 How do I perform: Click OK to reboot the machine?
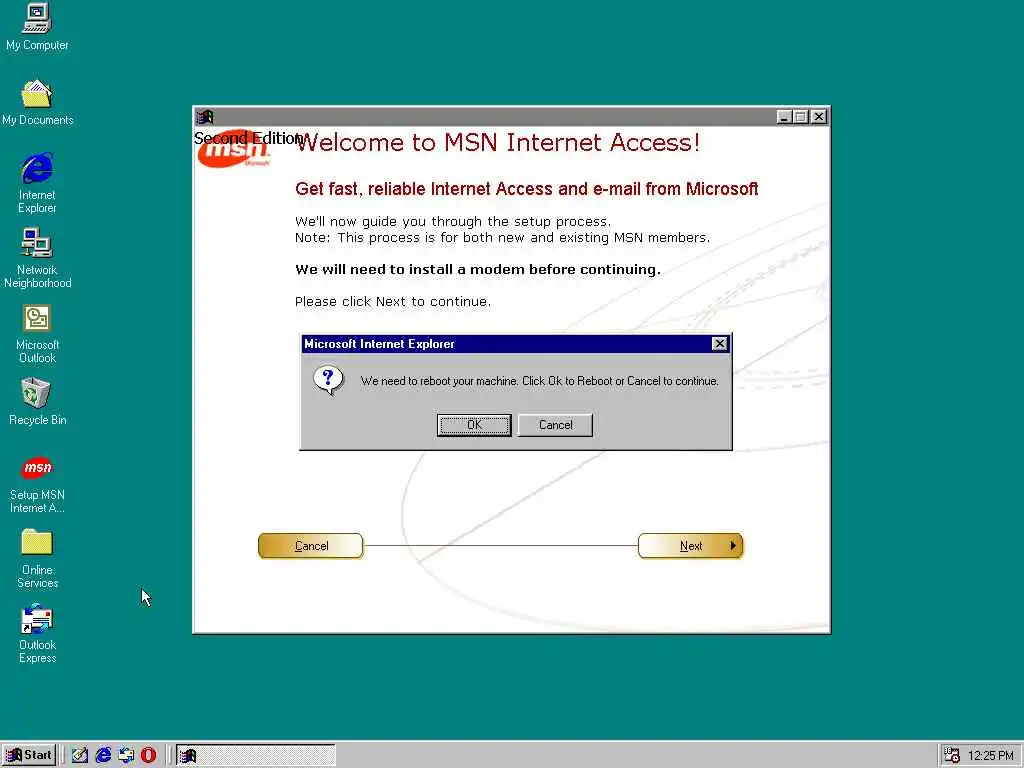coord(474,425)
